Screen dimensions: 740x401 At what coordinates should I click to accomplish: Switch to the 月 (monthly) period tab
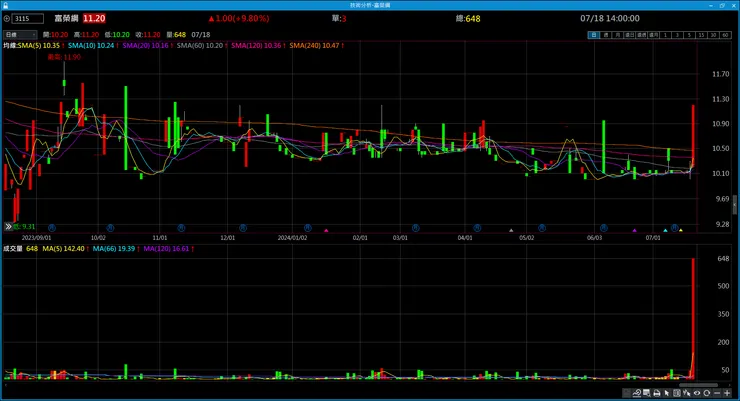tap(617, 35)
